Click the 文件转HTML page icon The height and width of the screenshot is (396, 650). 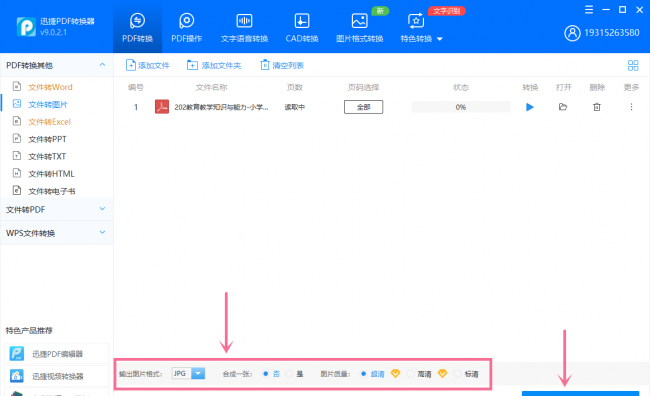[17, 173]
